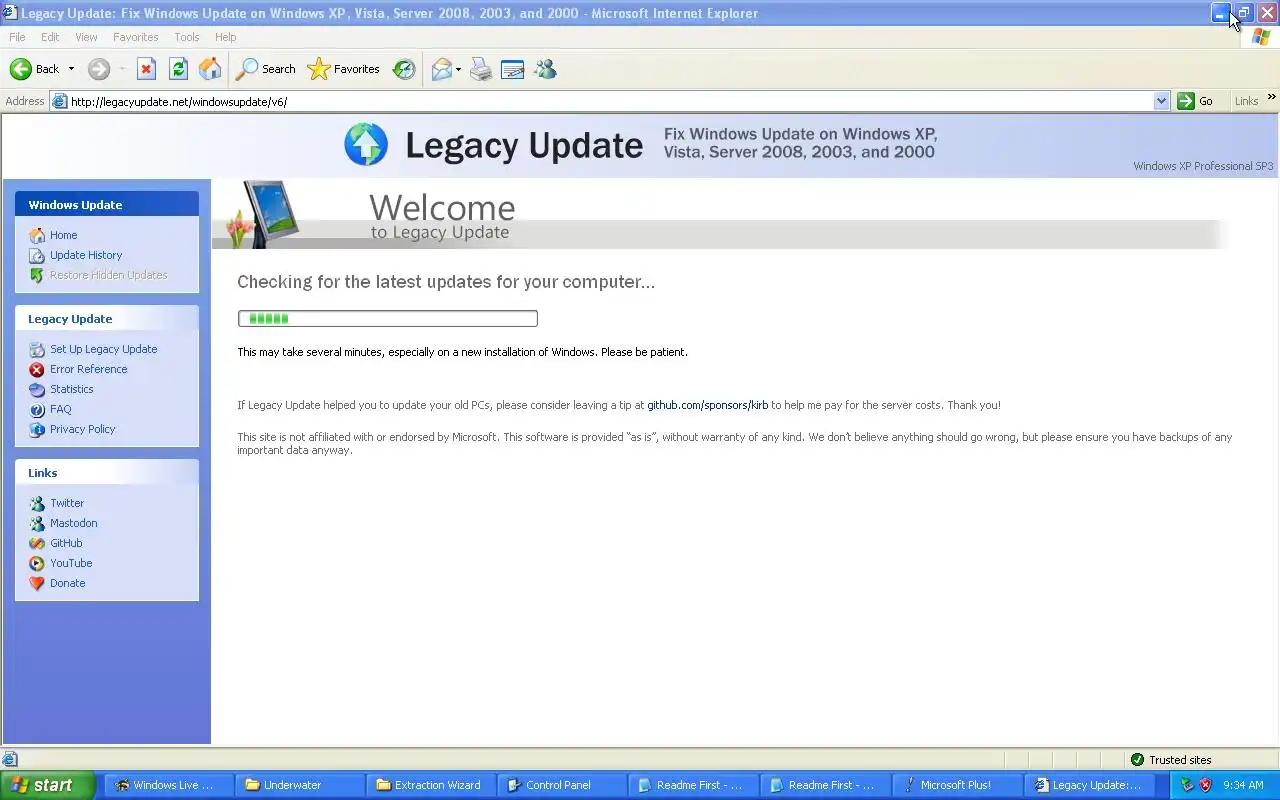Open Update History sidebar link
The width and height of the screenshot is (1280, 800).
86,255
